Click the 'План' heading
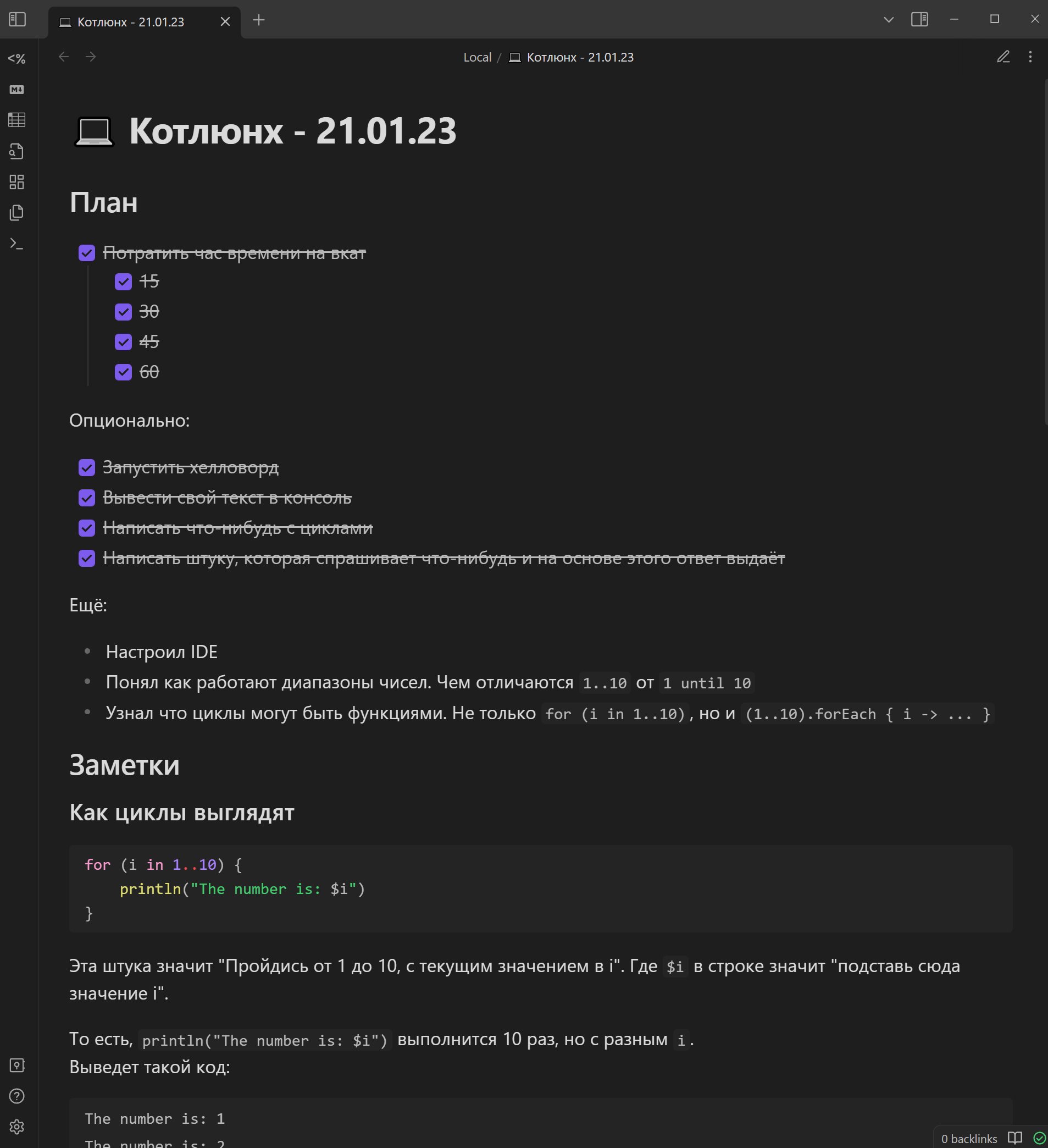 [x=104, y=203]
